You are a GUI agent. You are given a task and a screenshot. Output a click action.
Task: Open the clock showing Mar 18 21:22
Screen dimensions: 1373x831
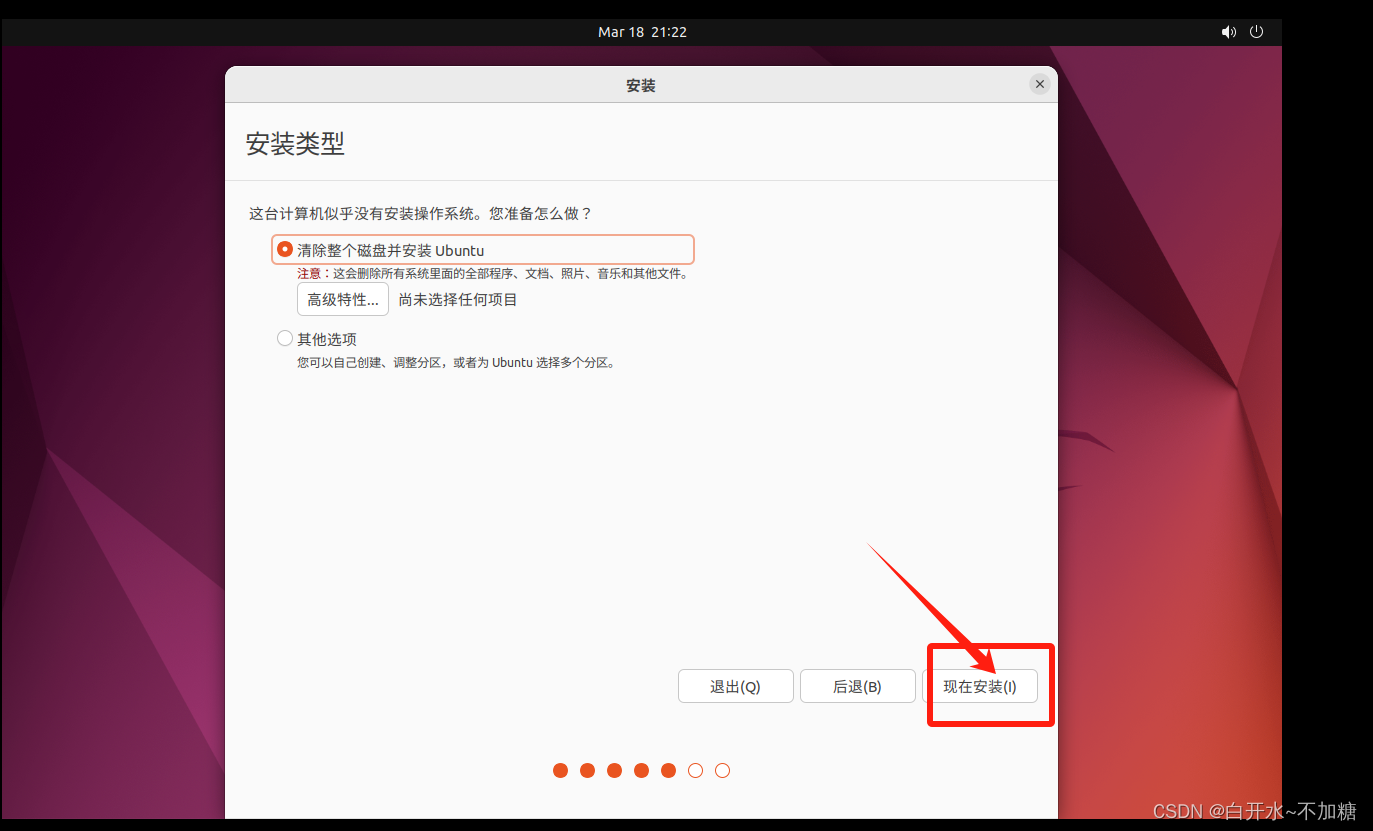click(x=642, y=32)
